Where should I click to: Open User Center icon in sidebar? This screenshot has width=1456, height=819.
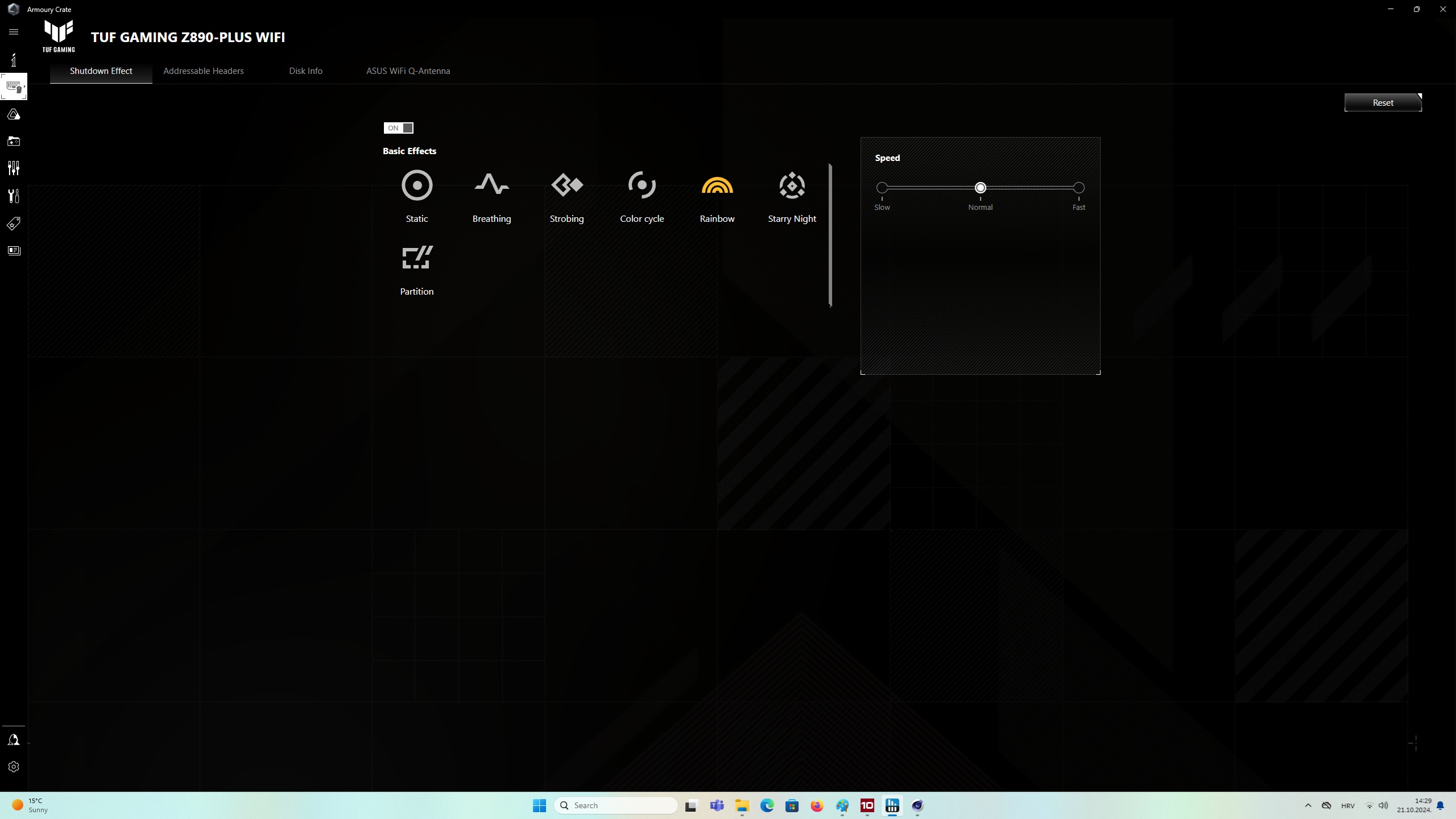coord(14,740)
